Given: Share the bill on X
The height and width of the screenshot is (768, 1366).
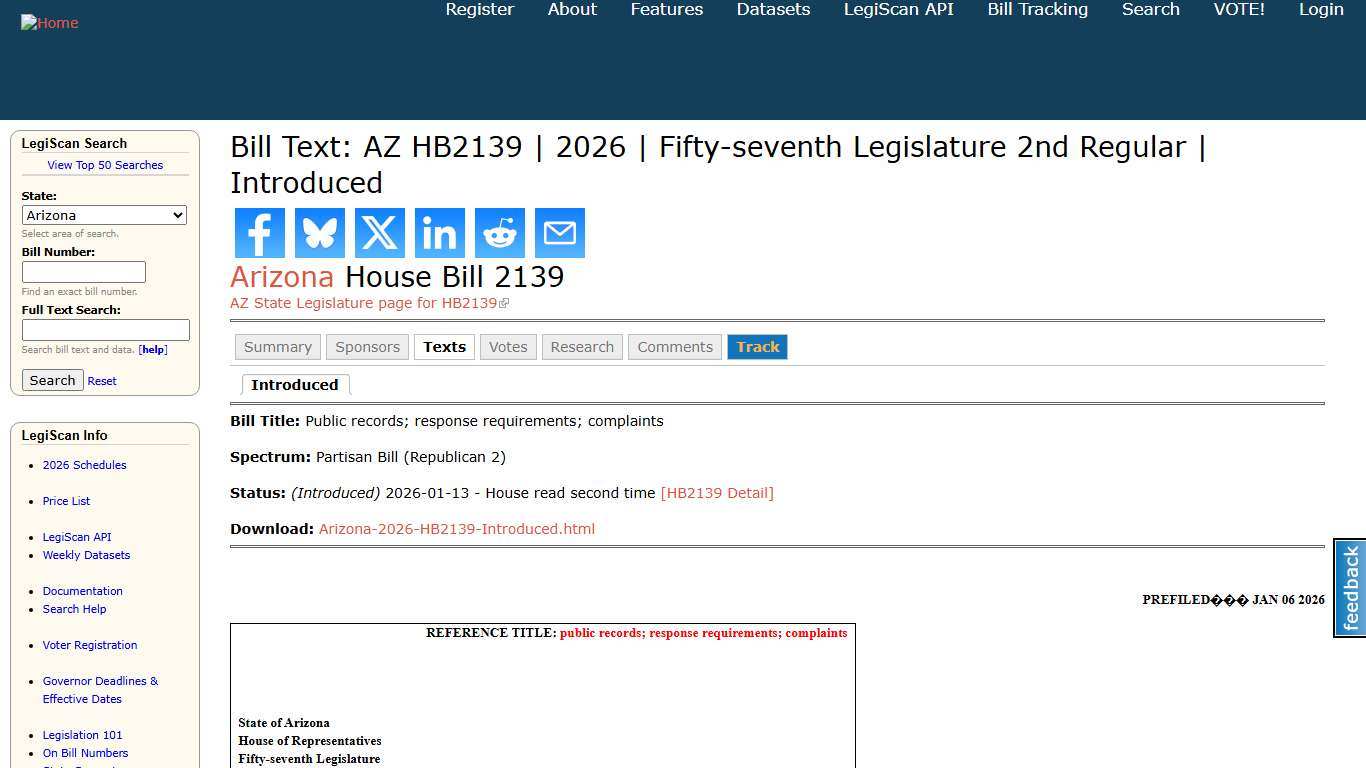Looking at the screenshot, I should [379, 232].
